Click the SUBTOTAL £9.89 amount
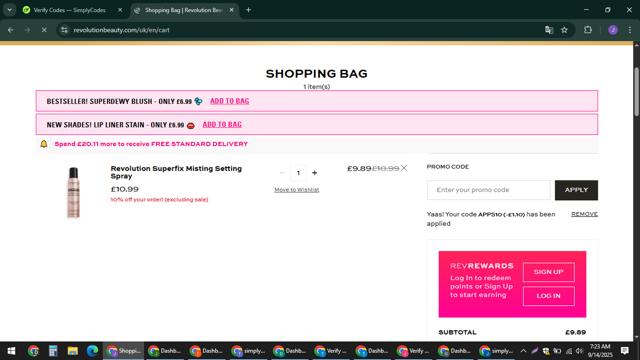Image resolution: width=640 pixels, height=360 pixels. (x=576, y=332)
